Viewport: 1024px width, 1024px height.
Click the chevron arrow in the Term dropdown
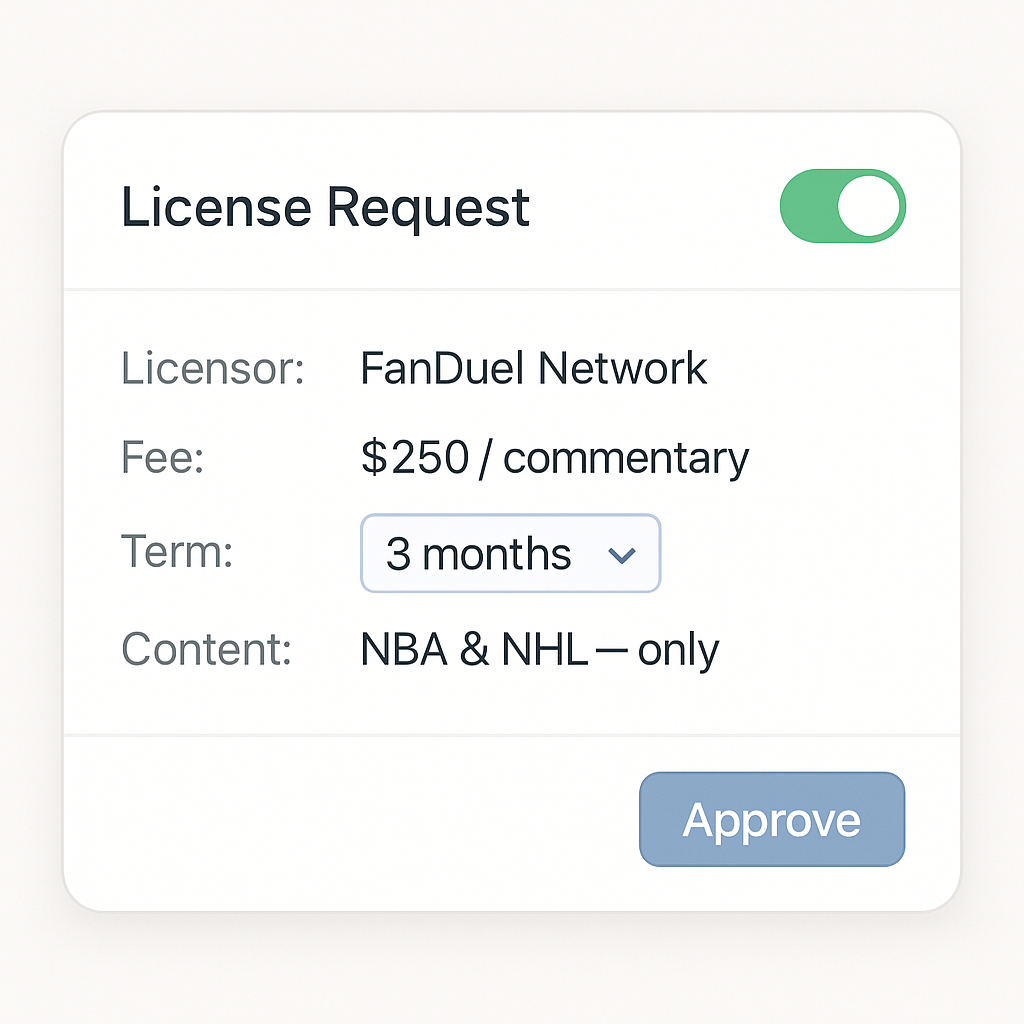[622, 555]
